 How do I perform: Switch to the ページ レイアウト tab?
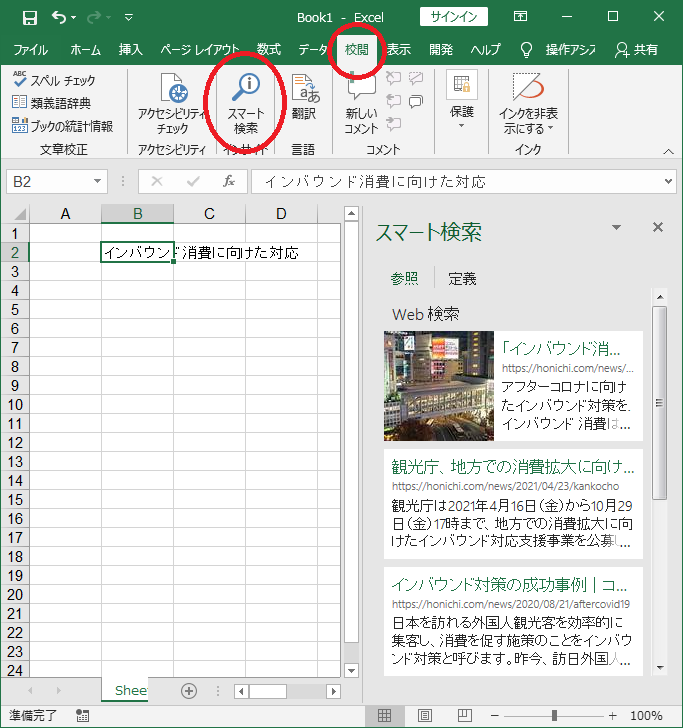(200, 49)
